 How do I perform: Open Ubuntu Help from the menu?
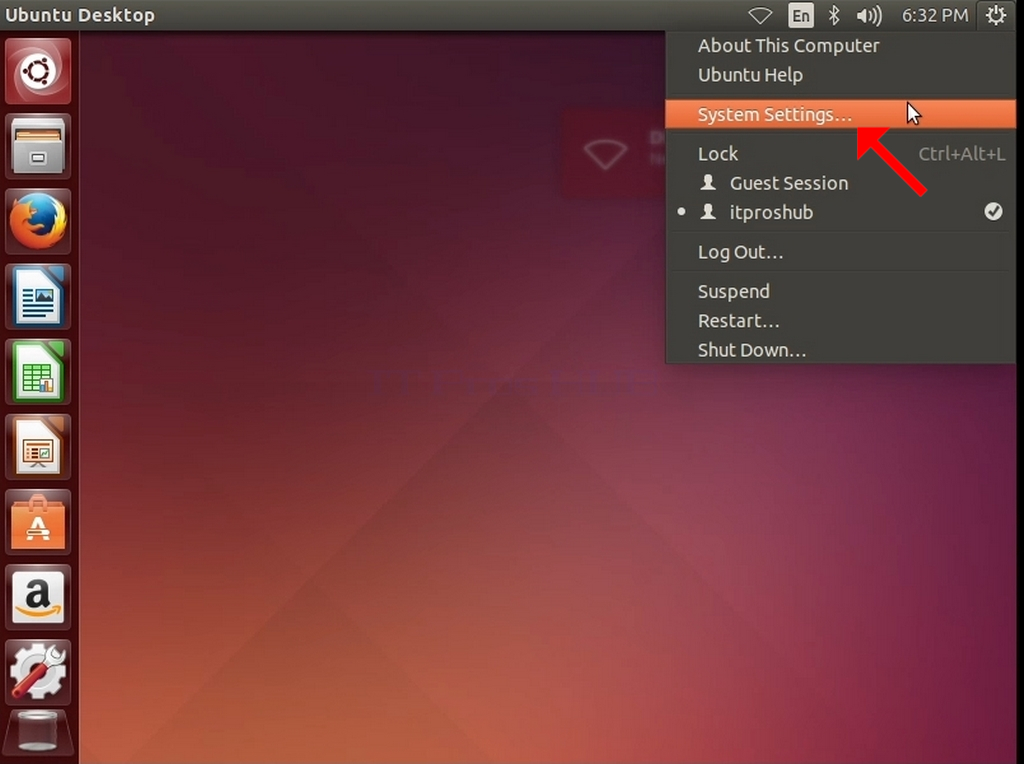[x=840, y=75]
